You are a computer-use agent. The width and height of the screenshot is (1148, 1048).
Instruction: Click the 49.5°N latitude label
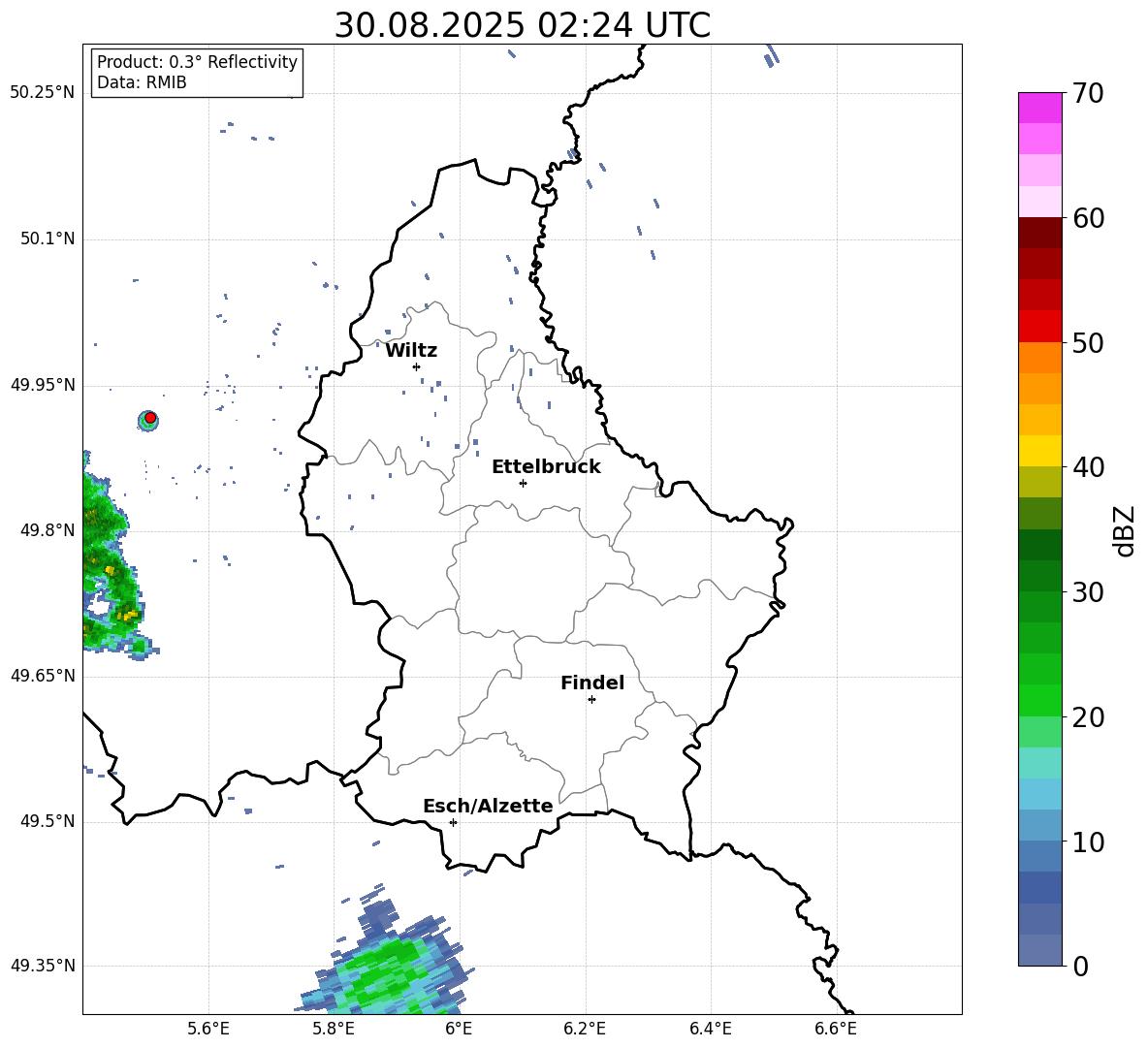tap(48, 821)
